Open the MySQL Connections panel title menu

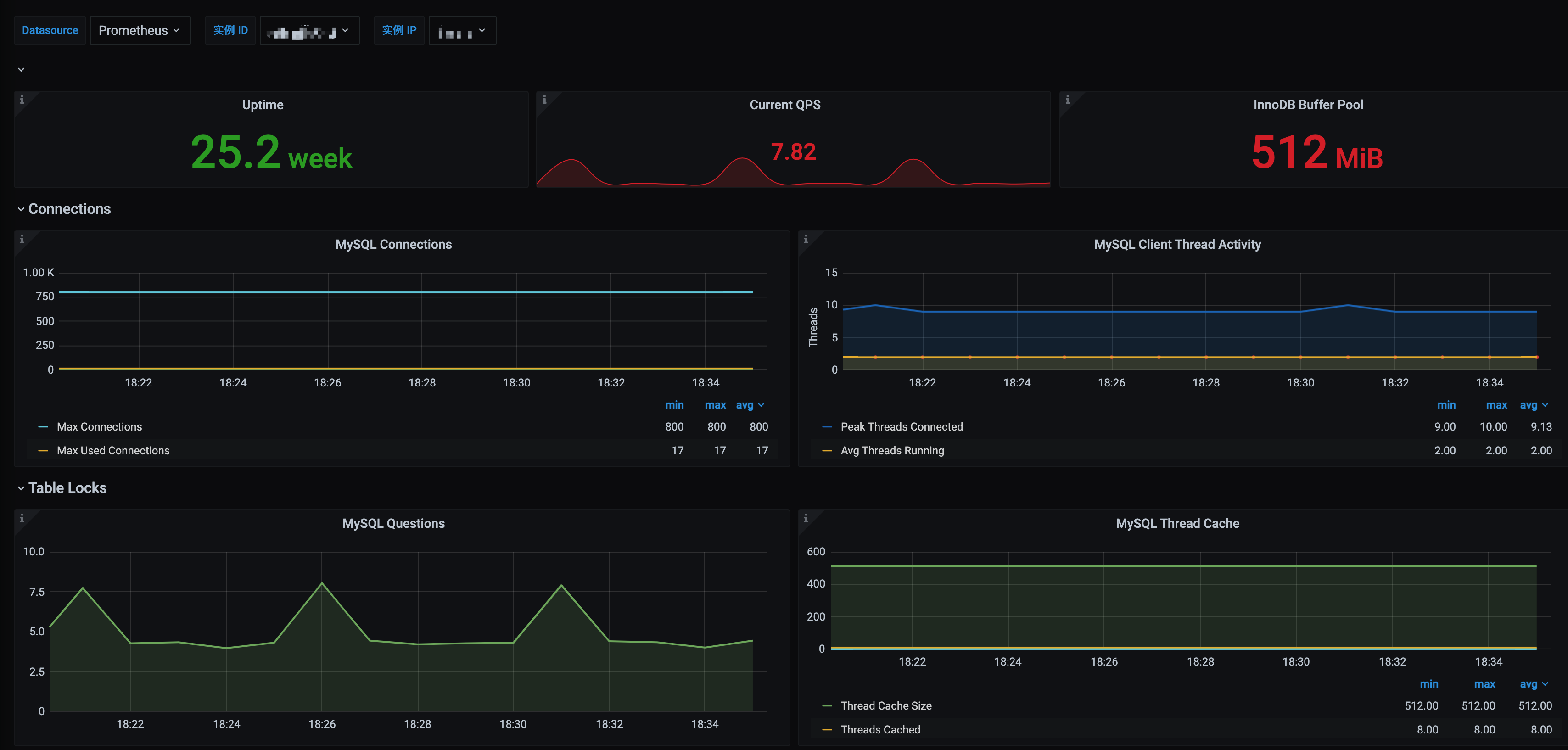pyautogui.click(x=393, y=244)
